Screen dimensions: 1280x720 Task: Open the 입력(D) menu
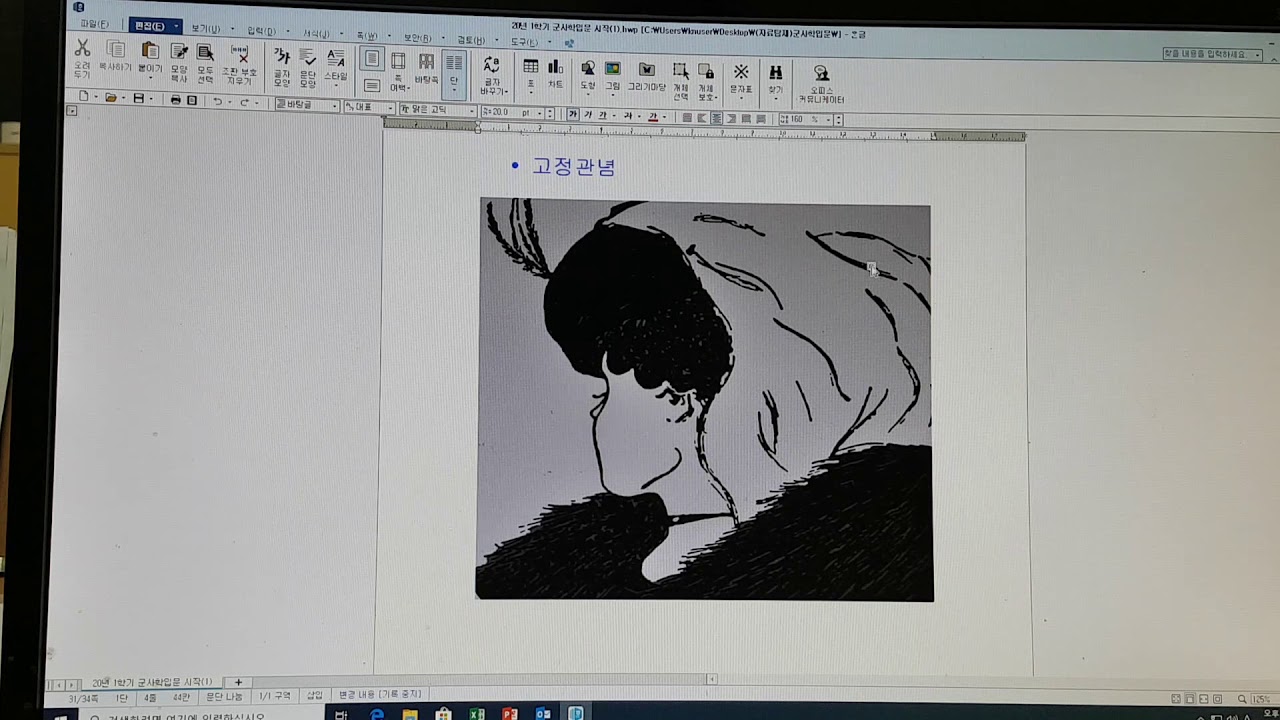point(261,31)
